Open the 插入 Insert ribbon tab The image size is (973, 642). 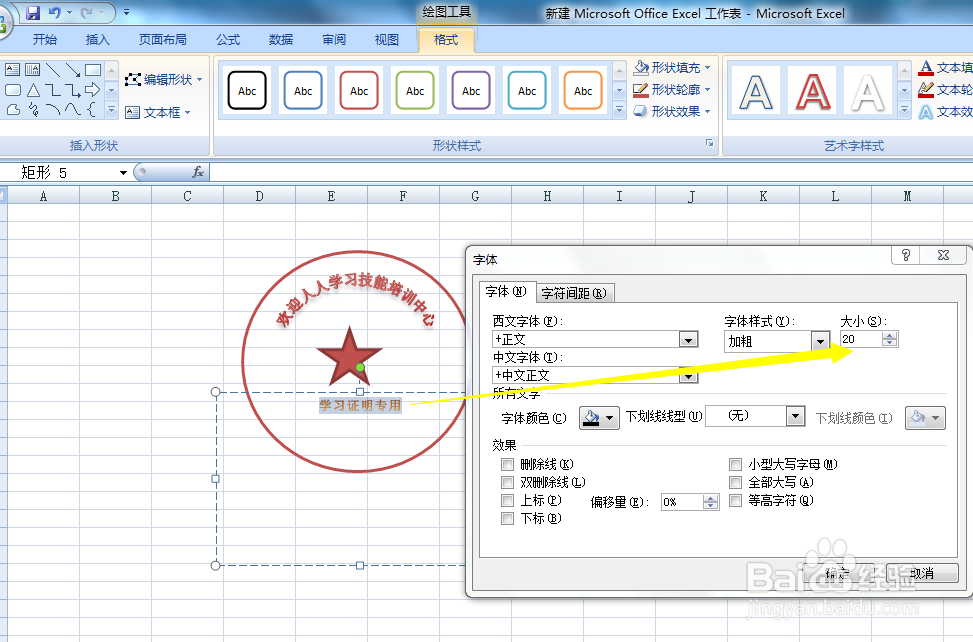[97, 40]
